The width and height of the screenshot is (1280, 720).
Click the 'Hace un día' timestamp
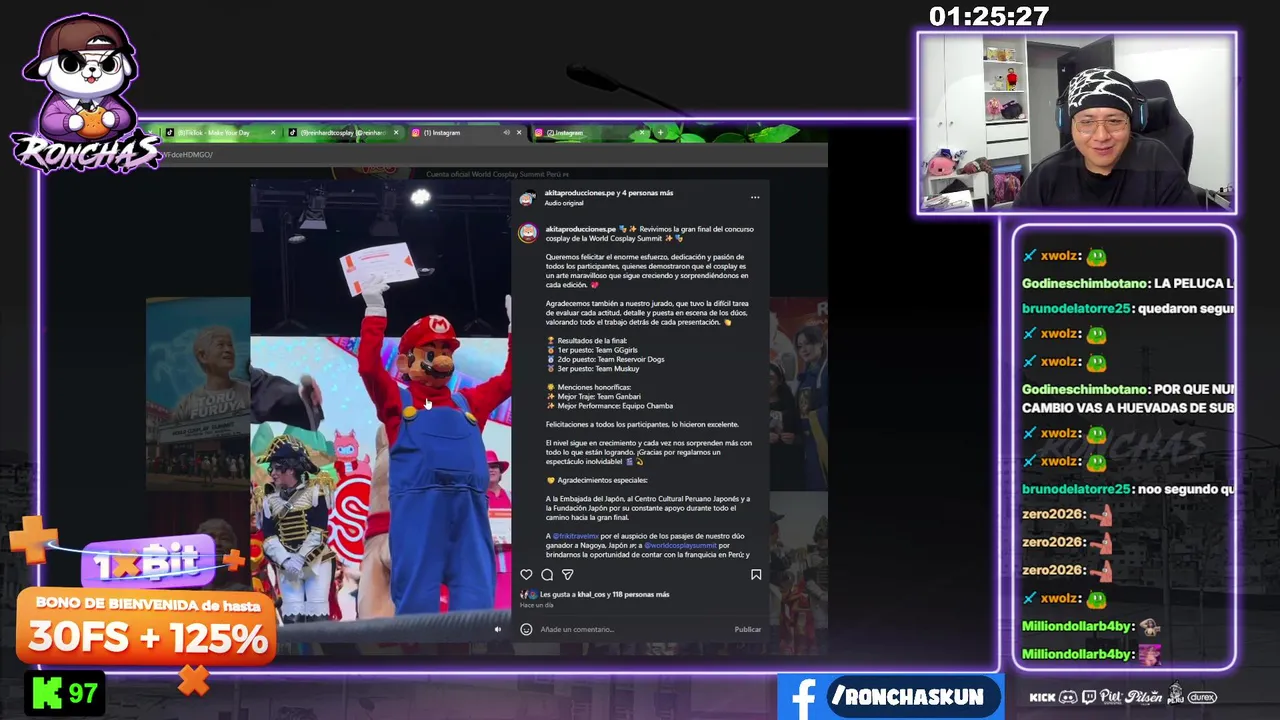coord(537,605)
